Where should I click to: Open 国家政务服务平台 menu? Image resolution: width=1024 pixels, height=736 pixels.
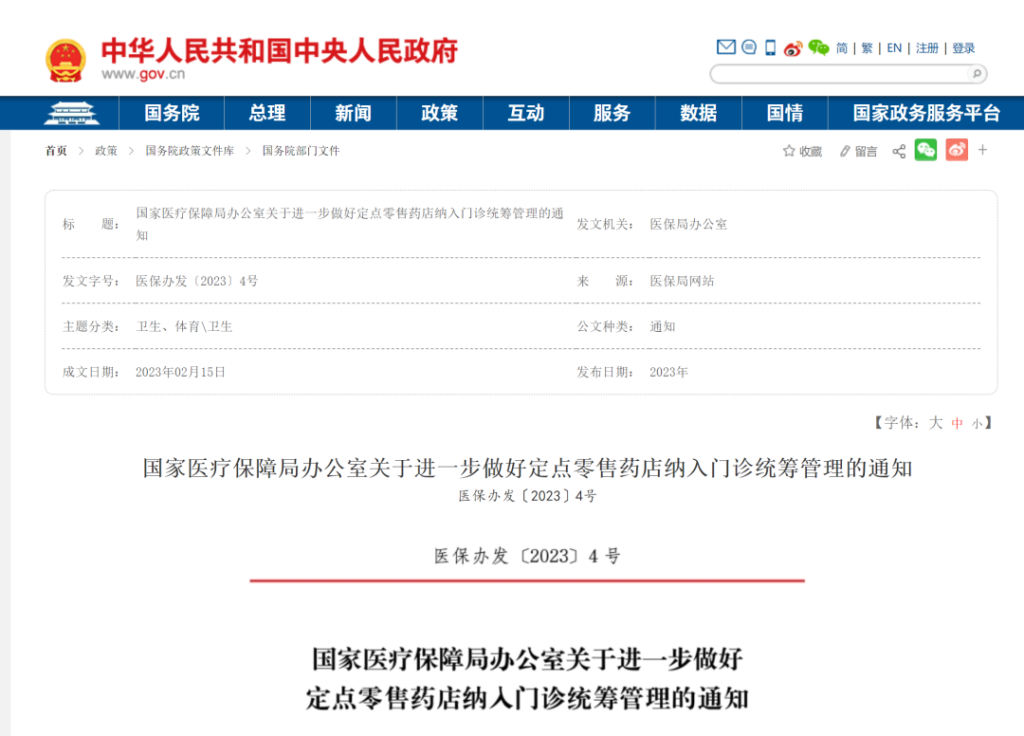[x=926, y=113]
